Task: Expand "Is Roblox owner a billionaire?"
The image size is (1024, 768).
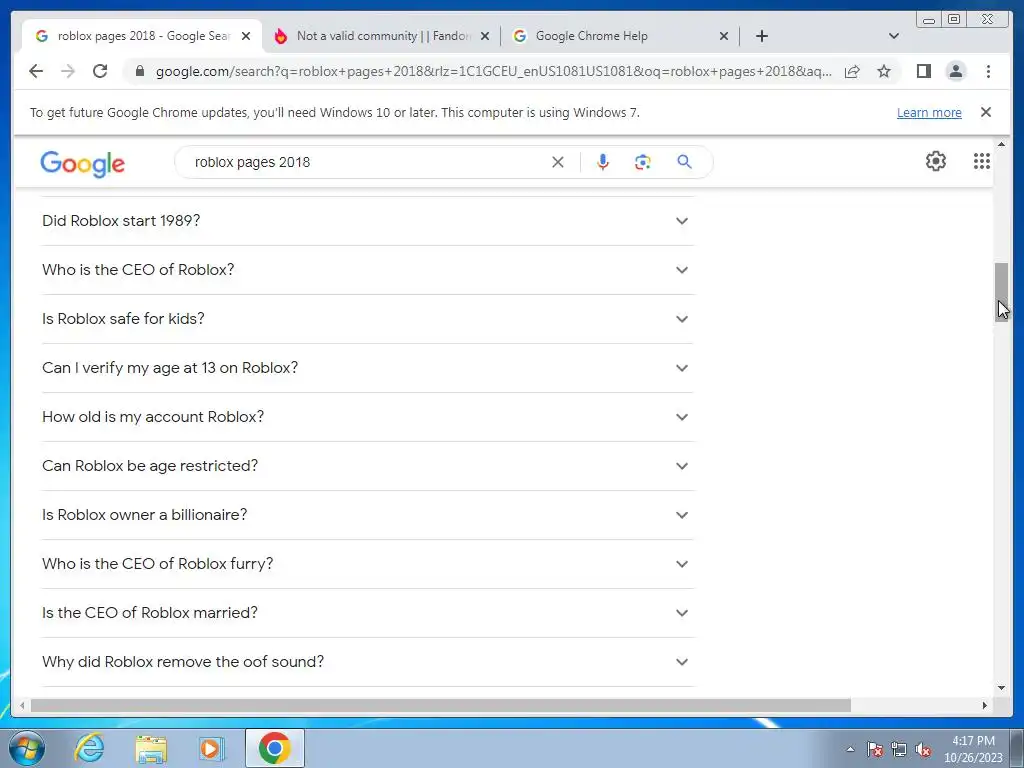Action: coord(368,515)
